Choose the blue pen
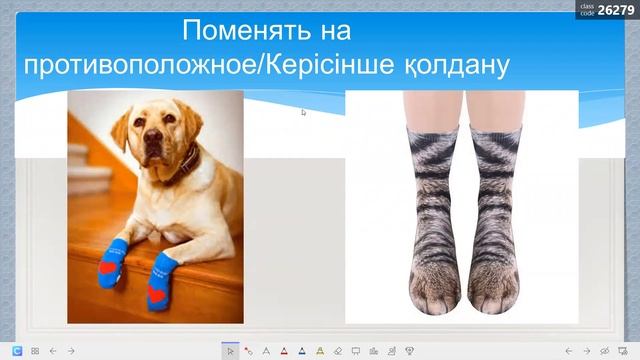 point(302,351)
